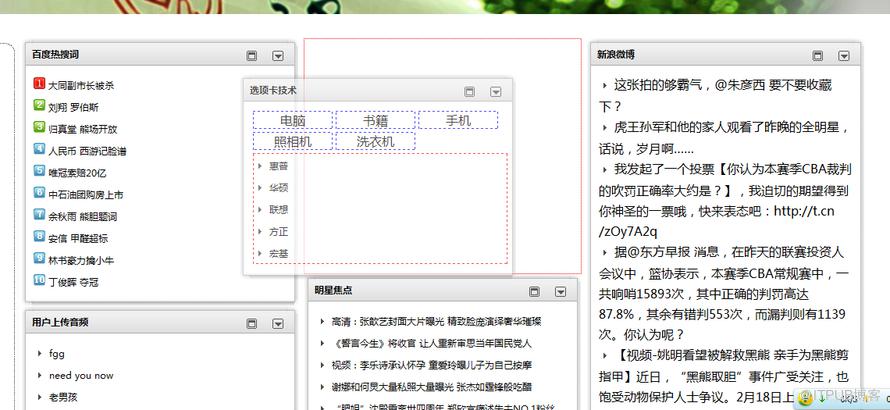Screen dimensions: 890x410
Task: Click the 用户上传音频 widget title
Action: pyautogui.click(x=60, y=323)
